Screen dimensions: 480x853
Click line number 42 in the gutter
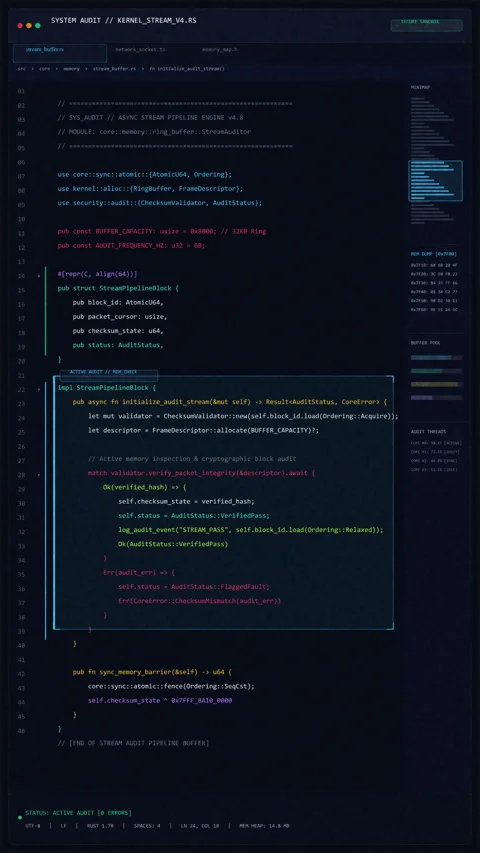pos(21,674)
